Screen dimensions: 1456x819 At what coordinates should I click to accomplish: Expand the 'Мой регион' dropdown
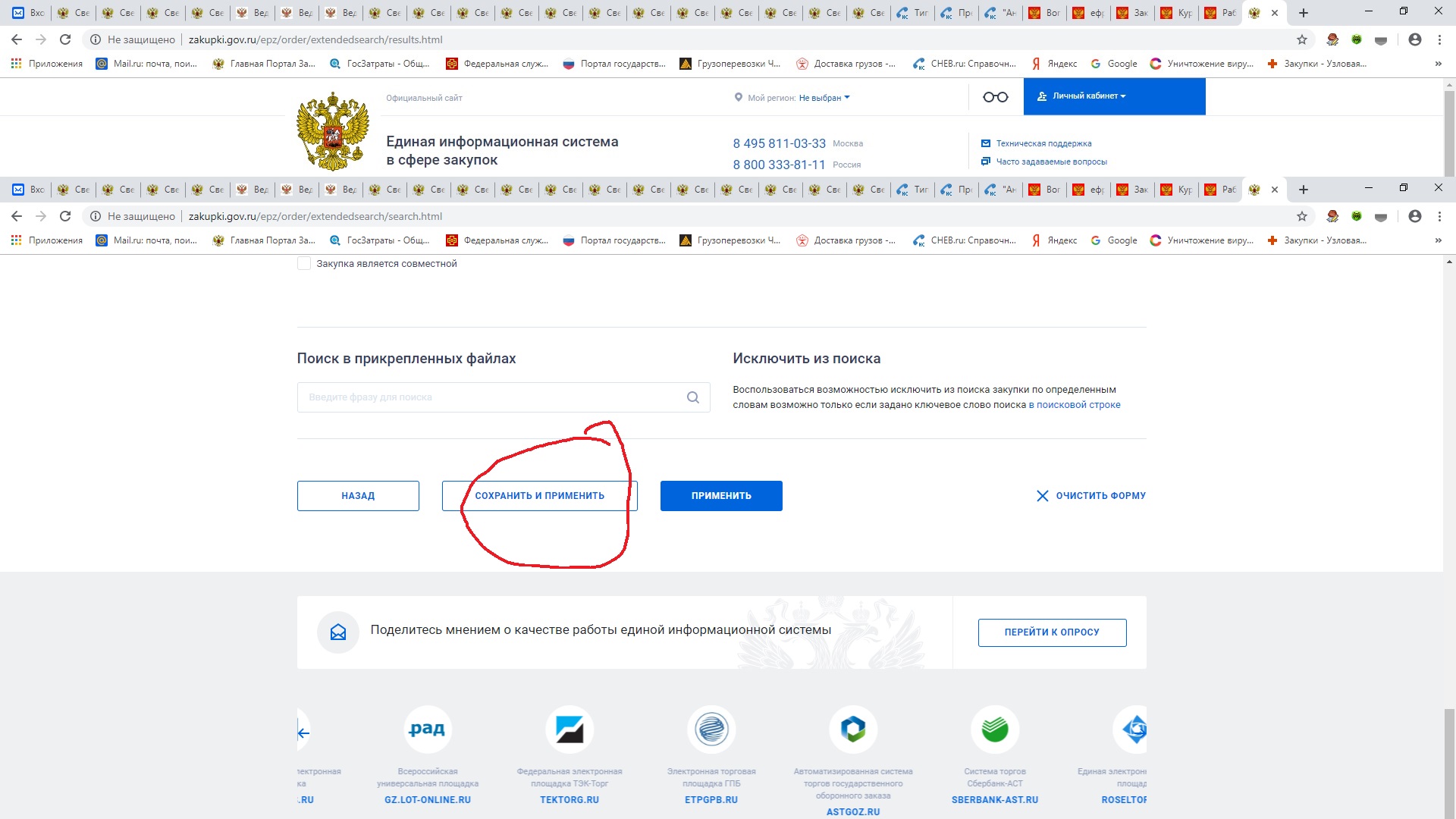click(824, 98)
